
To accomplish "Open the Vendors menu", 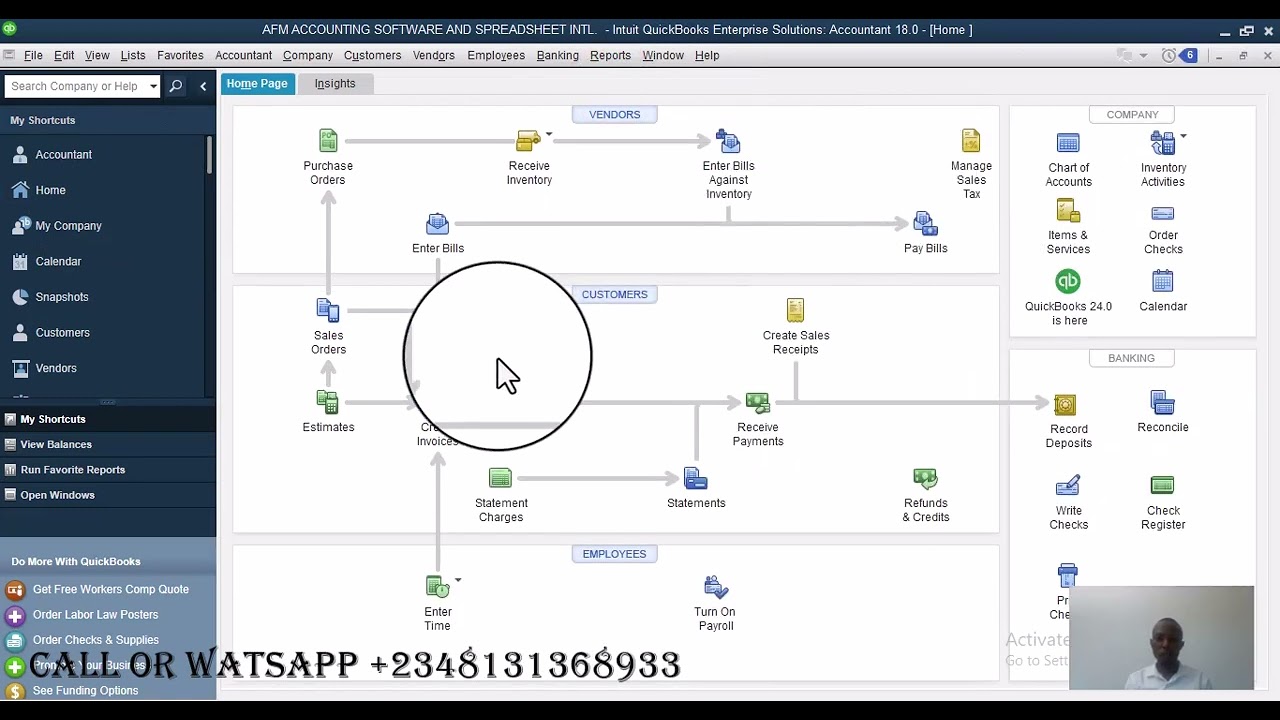I will (433, 55).
